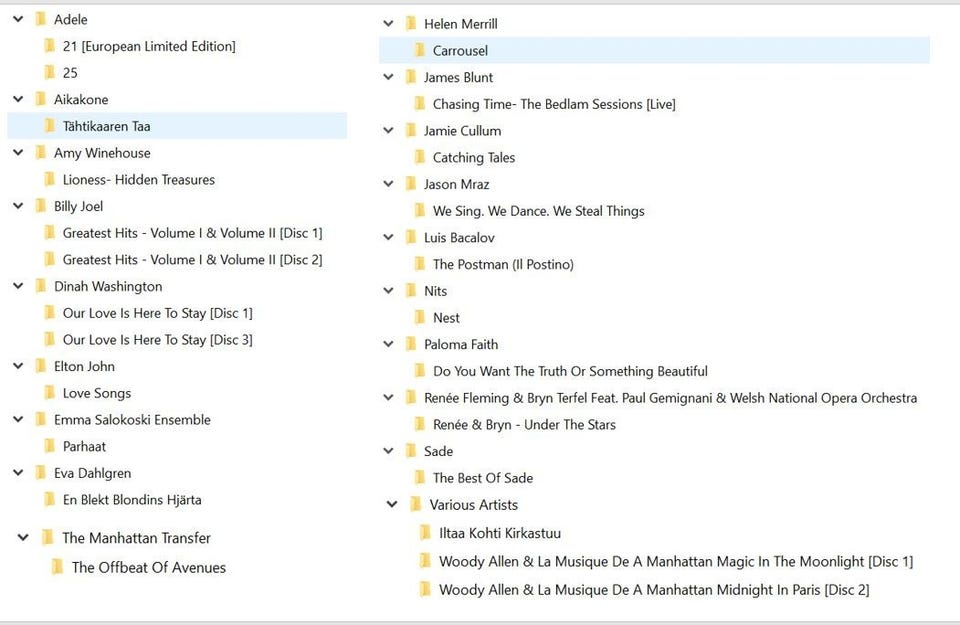The width and height of the screenshot is (960, 625).
Task: Collapse the Jason Mraz chevron
Action: (388, 184)
